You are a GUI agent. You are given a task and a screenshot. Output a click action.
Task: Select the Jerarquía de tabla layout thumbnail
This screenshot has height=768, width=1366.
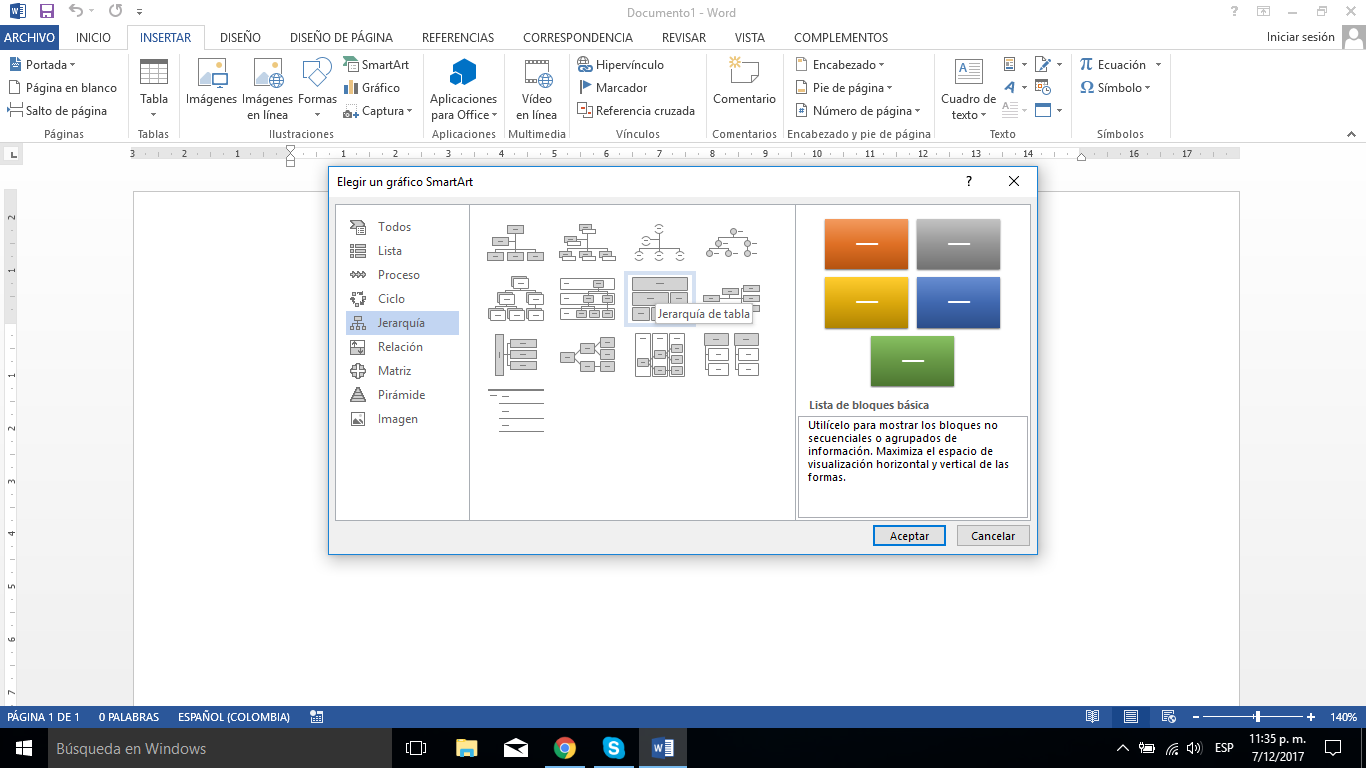[x=660, y=298]
